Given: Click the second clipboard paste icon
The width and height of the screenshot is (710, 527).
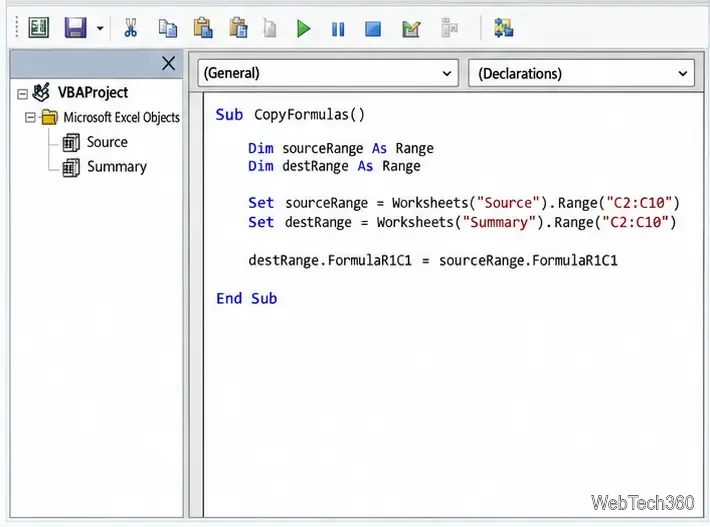Looking at the screenshot, I should coord(239,28).
